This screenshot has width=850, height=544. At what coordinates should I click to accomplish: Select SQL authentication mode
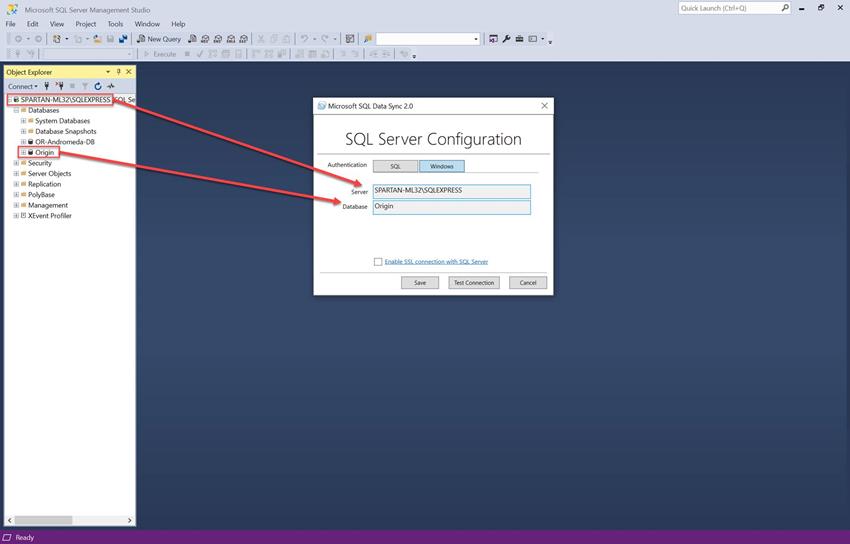395,166
